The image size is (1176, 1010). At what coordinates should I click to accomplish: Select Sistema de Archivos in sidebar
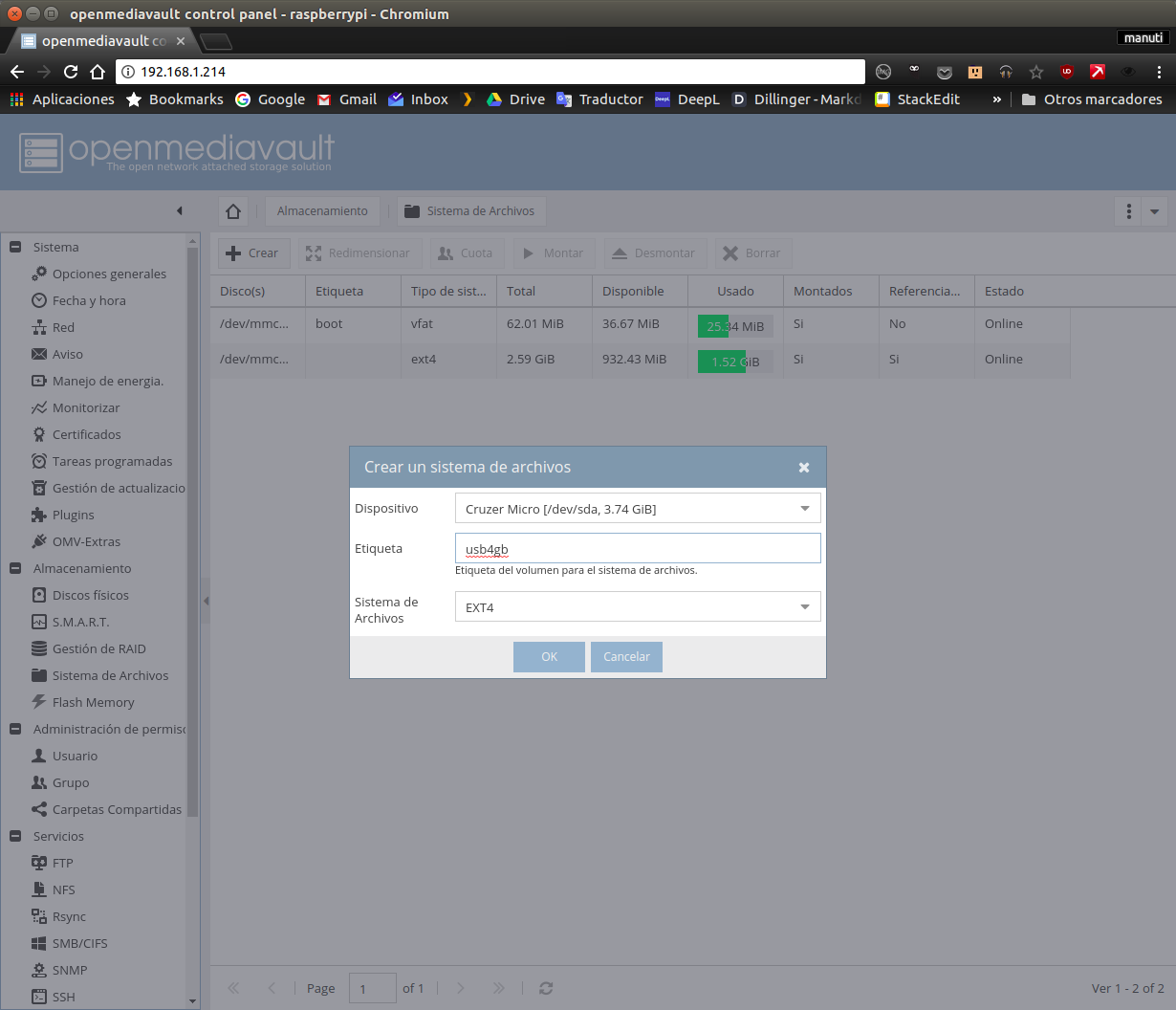pyautogui.click(x=110, y=675)
